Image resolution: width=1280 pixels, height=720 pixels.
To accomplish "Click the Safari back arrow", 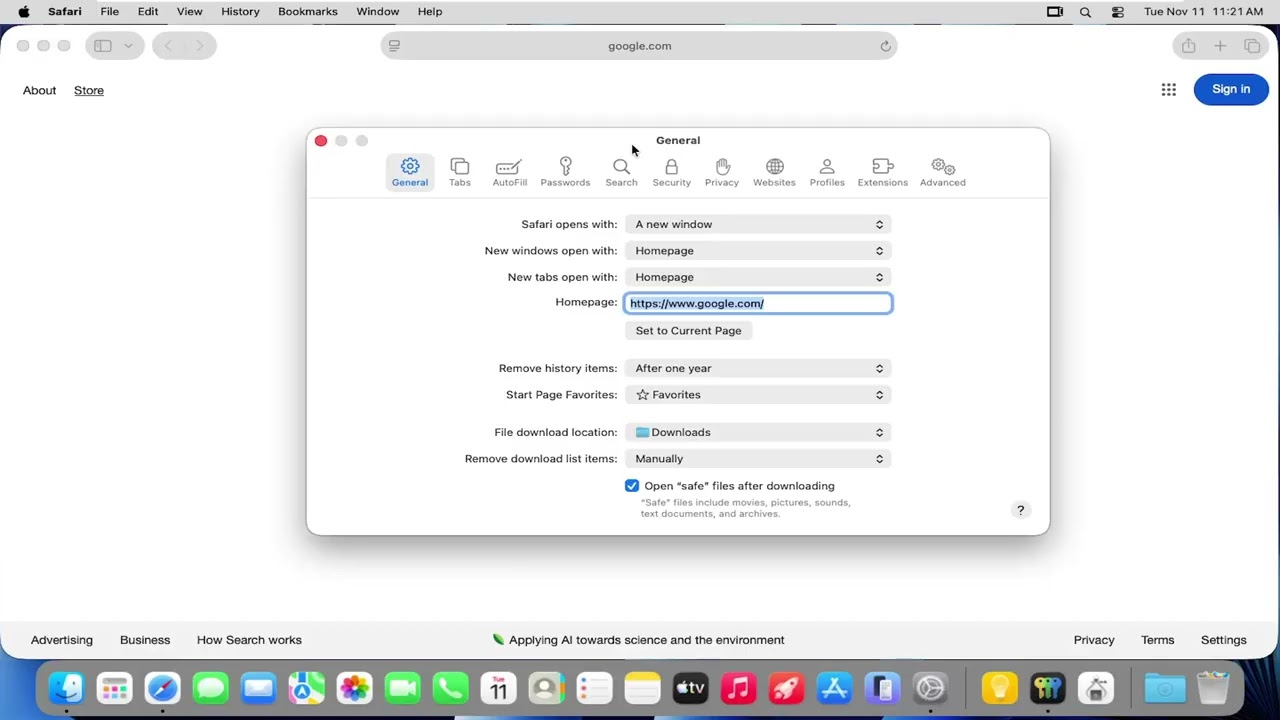I will point(168,46).
